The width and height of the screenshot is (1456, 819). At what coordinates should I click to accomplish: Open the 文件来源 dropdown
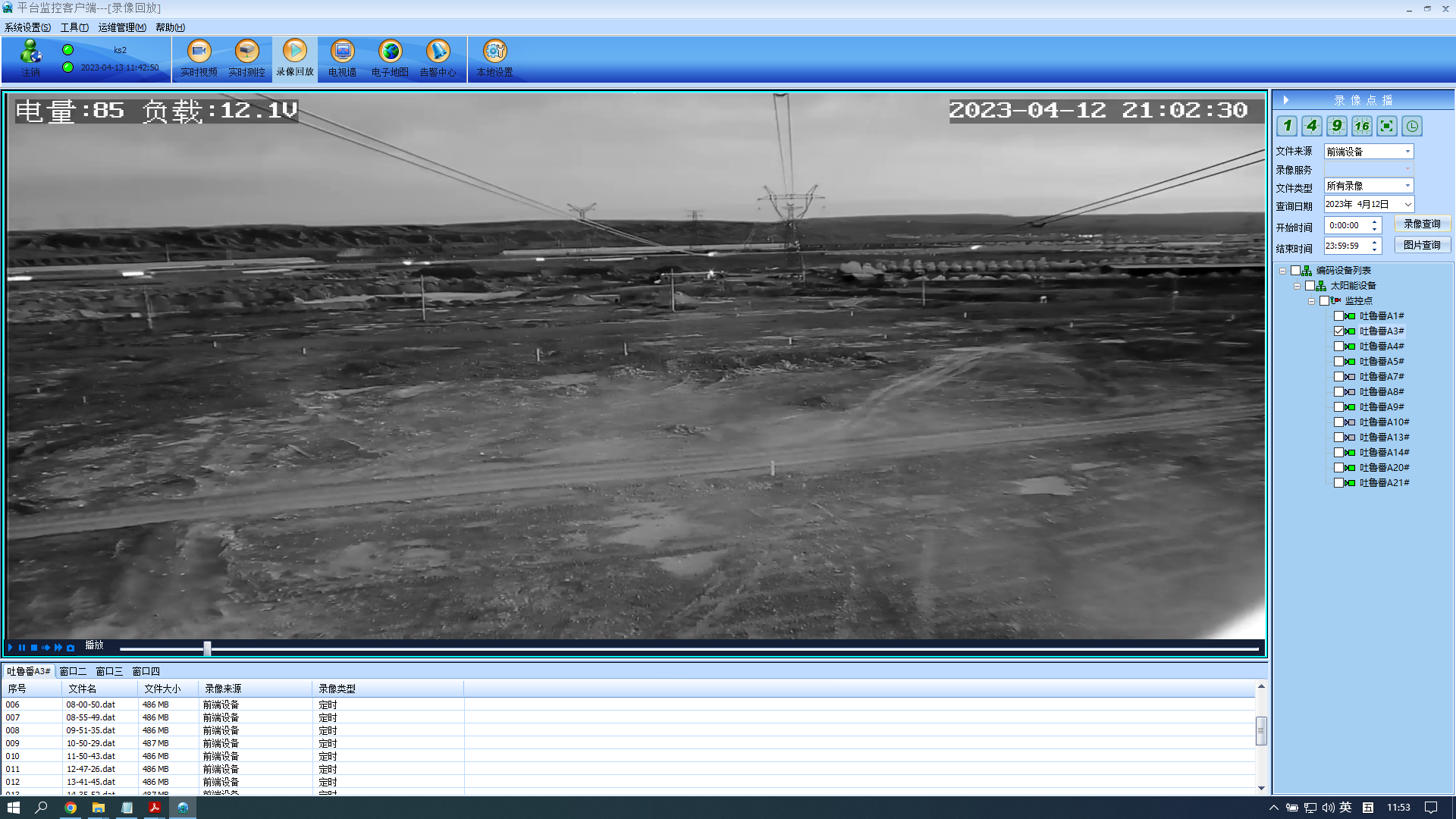coord(1407,152)
